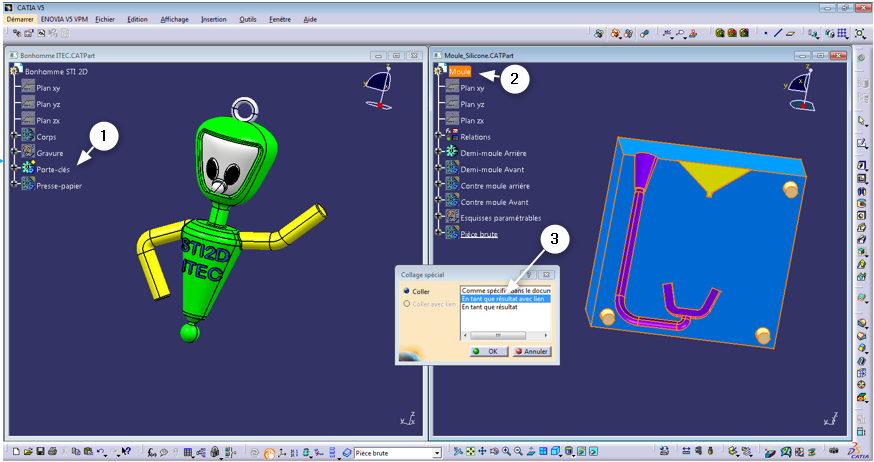Open the Edition menu
This screenshot has width=874, height=462.
[137, 19]
